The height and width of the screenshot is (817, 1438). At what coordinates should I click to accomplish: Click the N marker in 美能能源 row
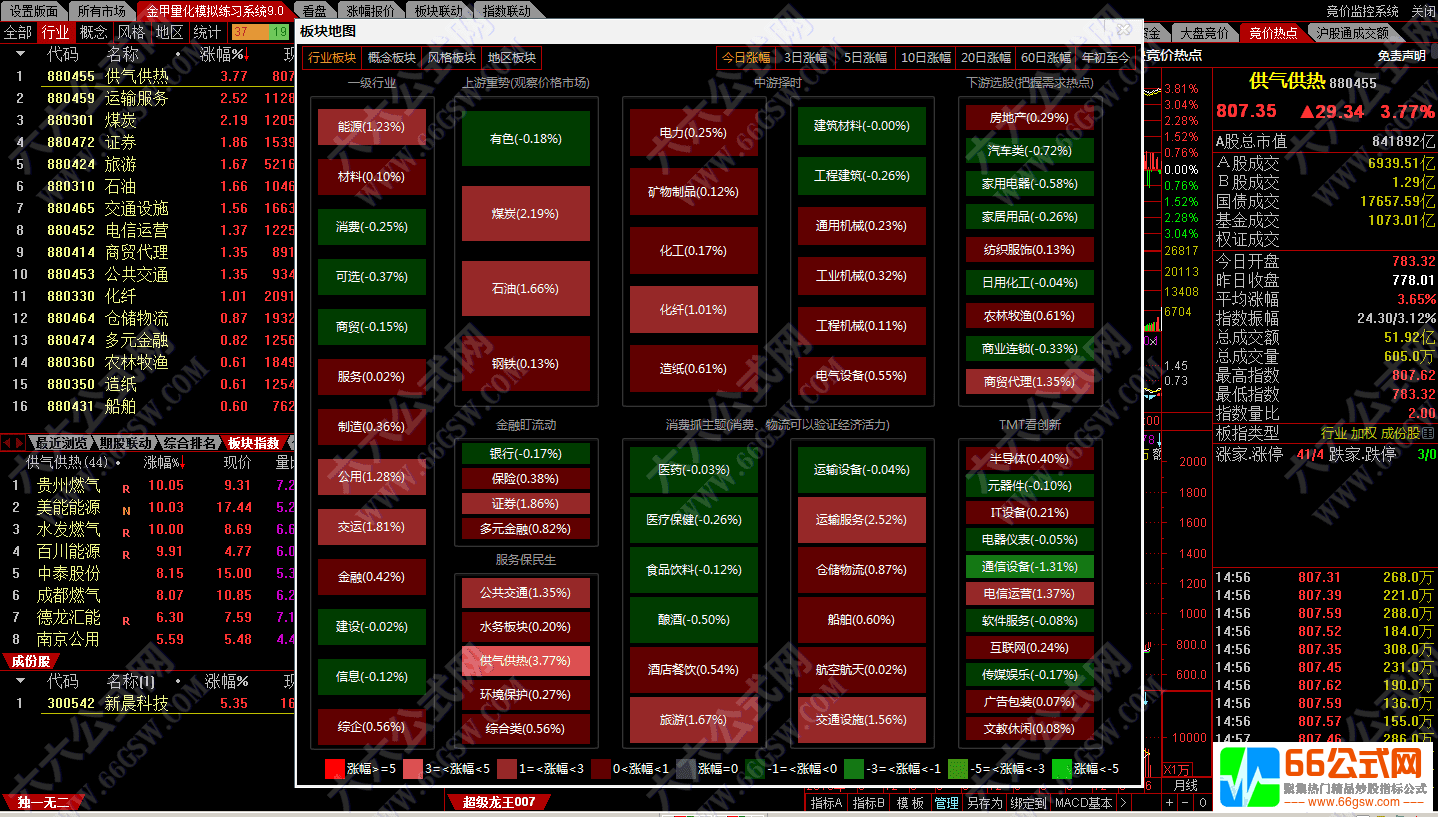pos(126,511)
